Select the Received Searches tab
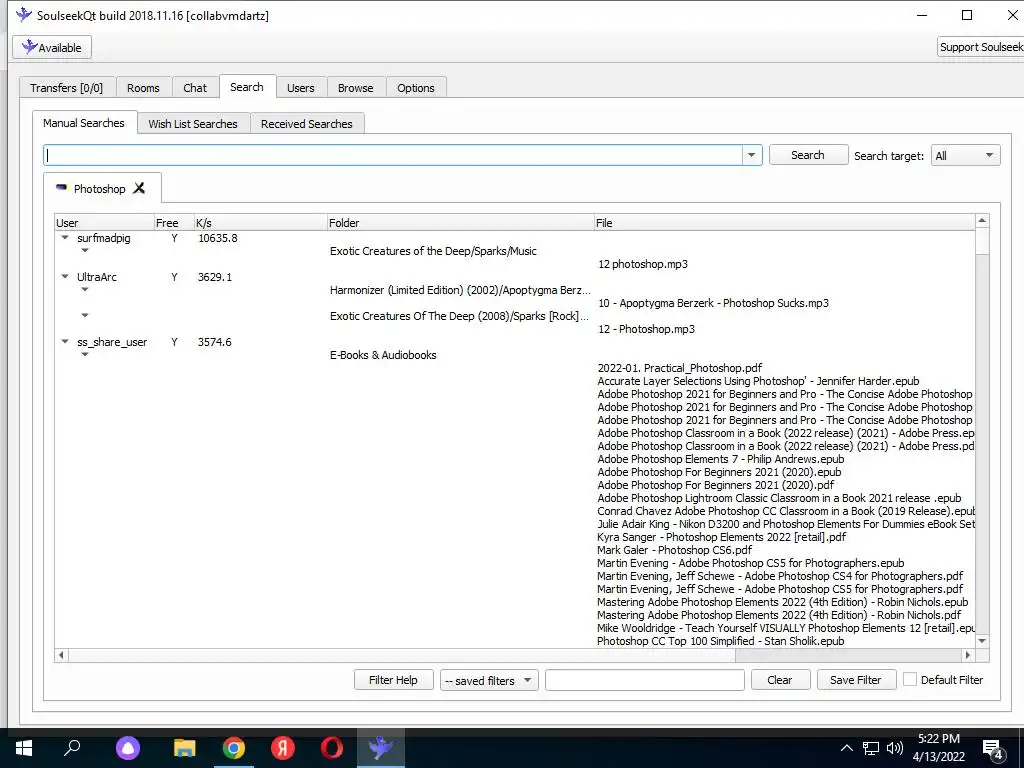The image size is (1024, 768). click(306, 123)
